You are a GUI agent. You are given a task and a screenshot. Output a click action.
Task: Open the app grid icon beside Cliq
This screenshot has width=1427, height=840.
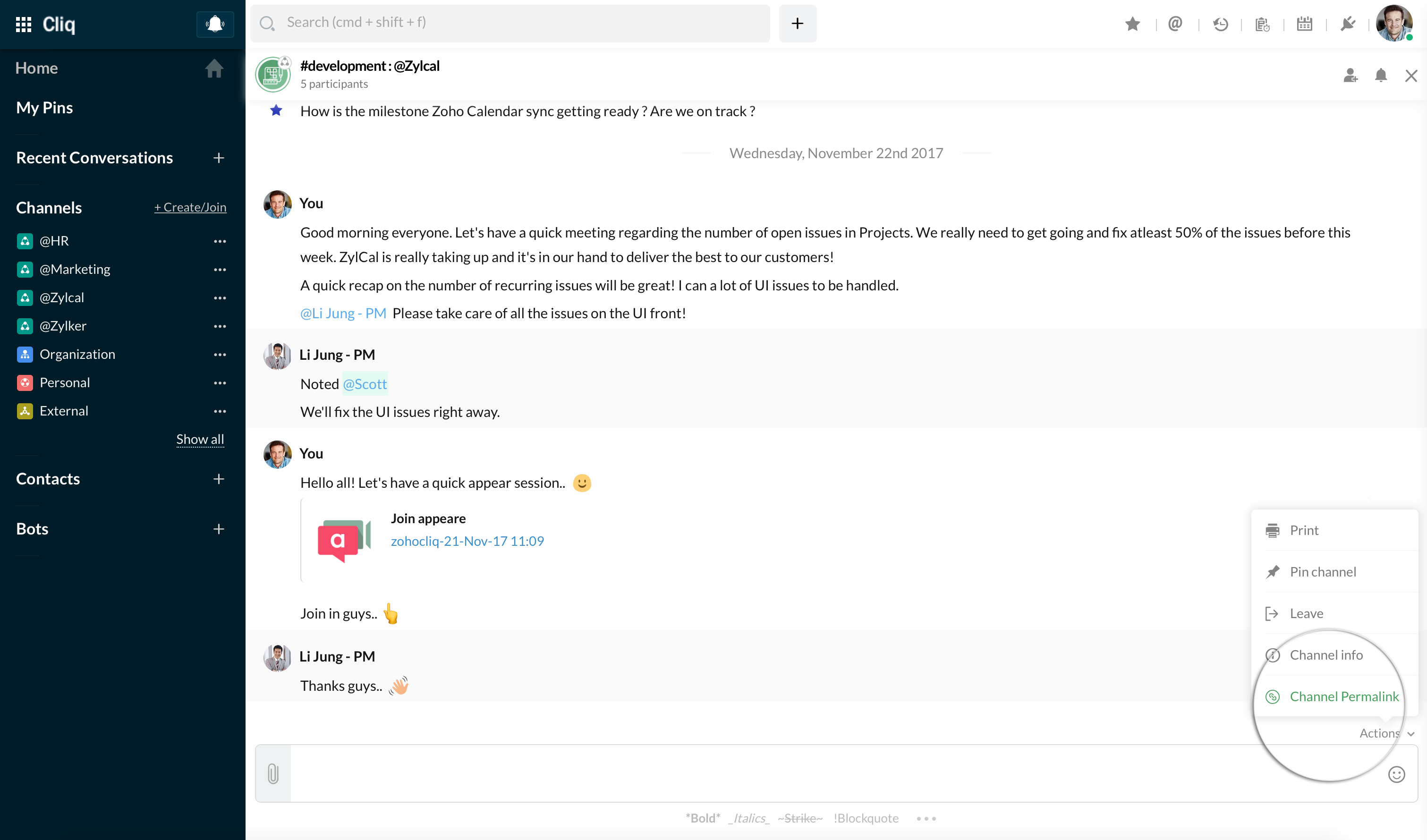click(x=23, y=24)
